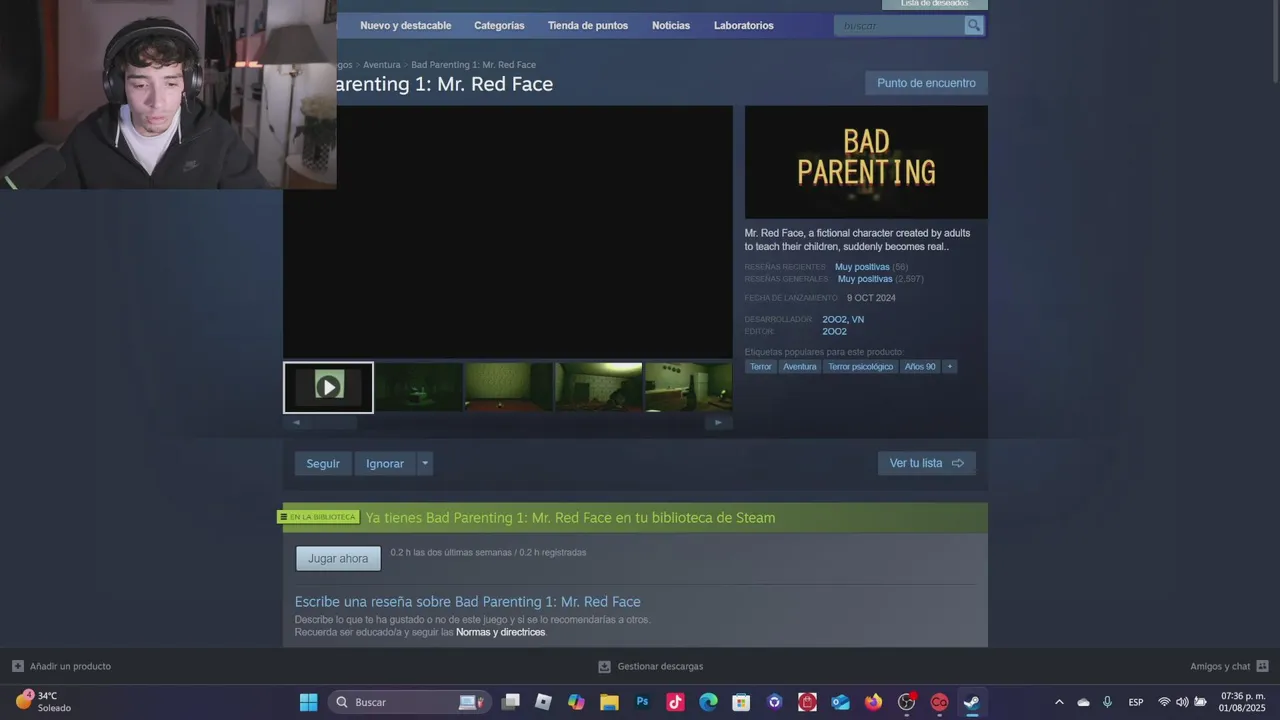The image size is (1280, 720).
Task: Click the Terror psicológico tag
Action: 860,367
